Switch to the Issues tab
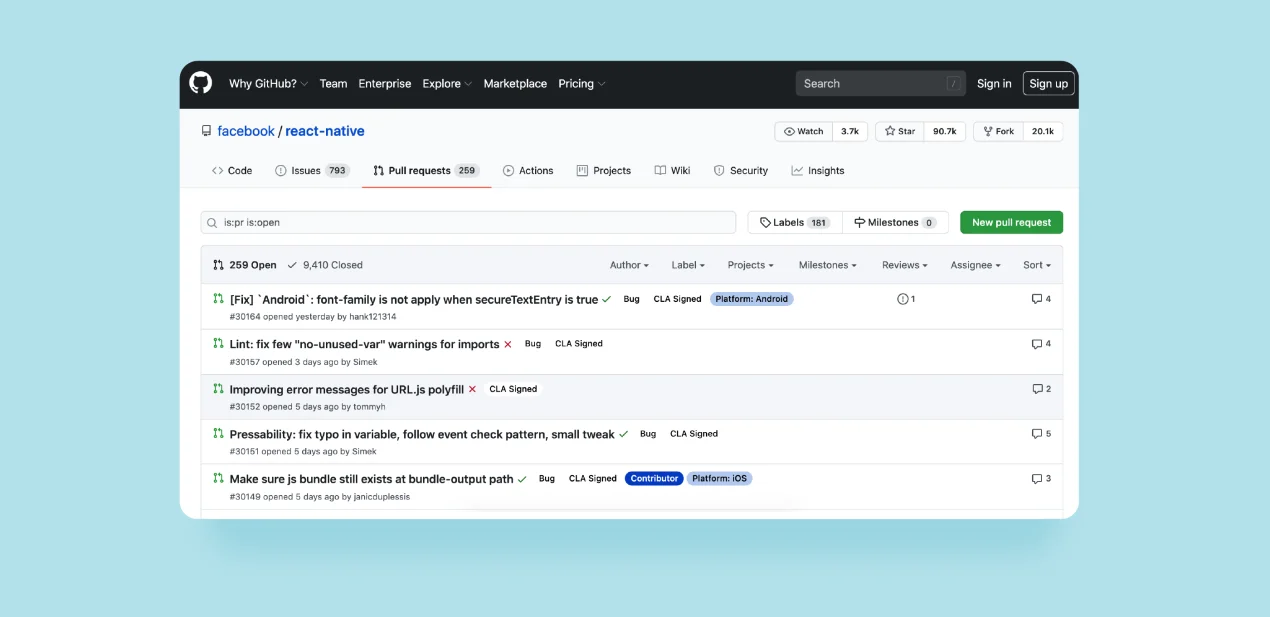The width and height of the screenshot is (1270, 617). click(x=311, y=171)
